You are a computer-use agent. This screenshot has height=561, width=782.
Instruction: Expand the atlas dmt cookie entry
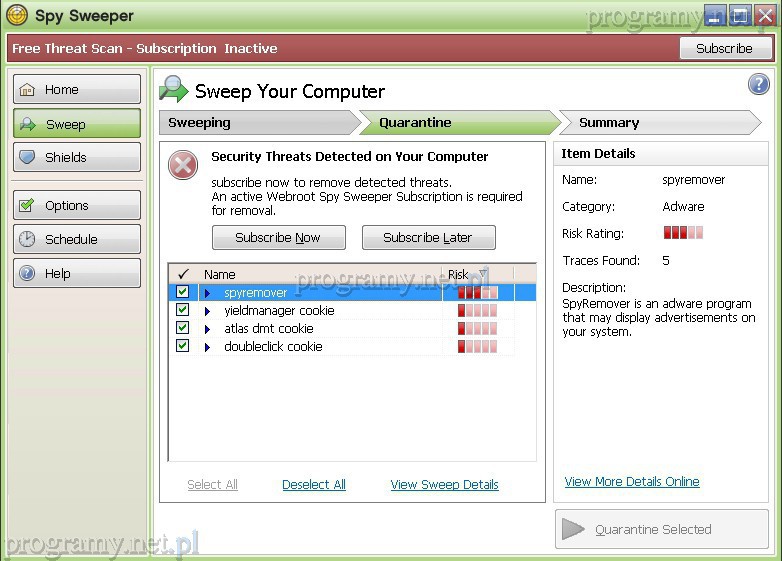208,329
